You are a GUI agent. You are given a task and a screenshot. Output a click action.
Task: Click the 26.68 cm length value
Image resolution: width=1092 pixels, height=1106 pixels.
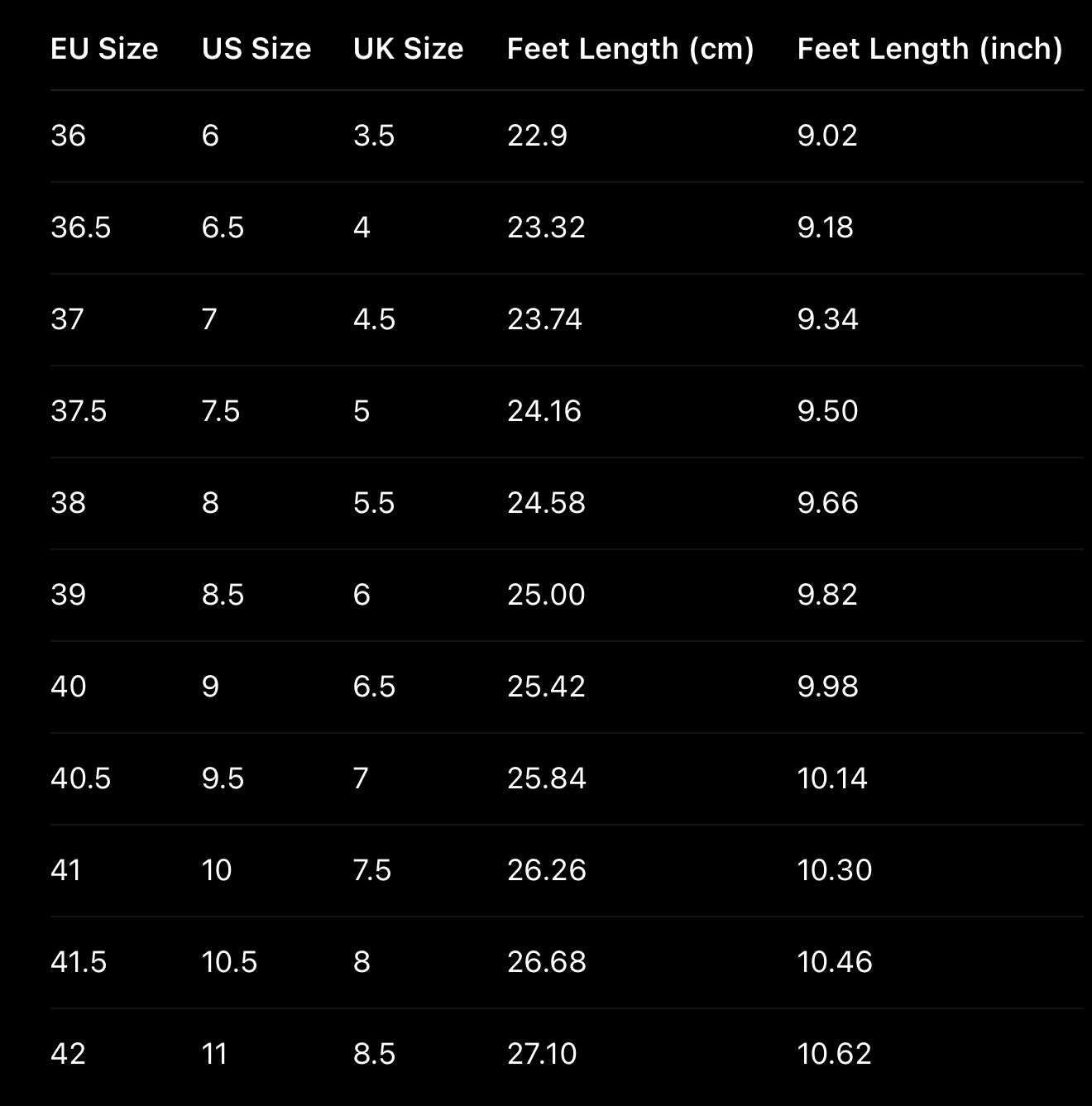pos(546,962)
